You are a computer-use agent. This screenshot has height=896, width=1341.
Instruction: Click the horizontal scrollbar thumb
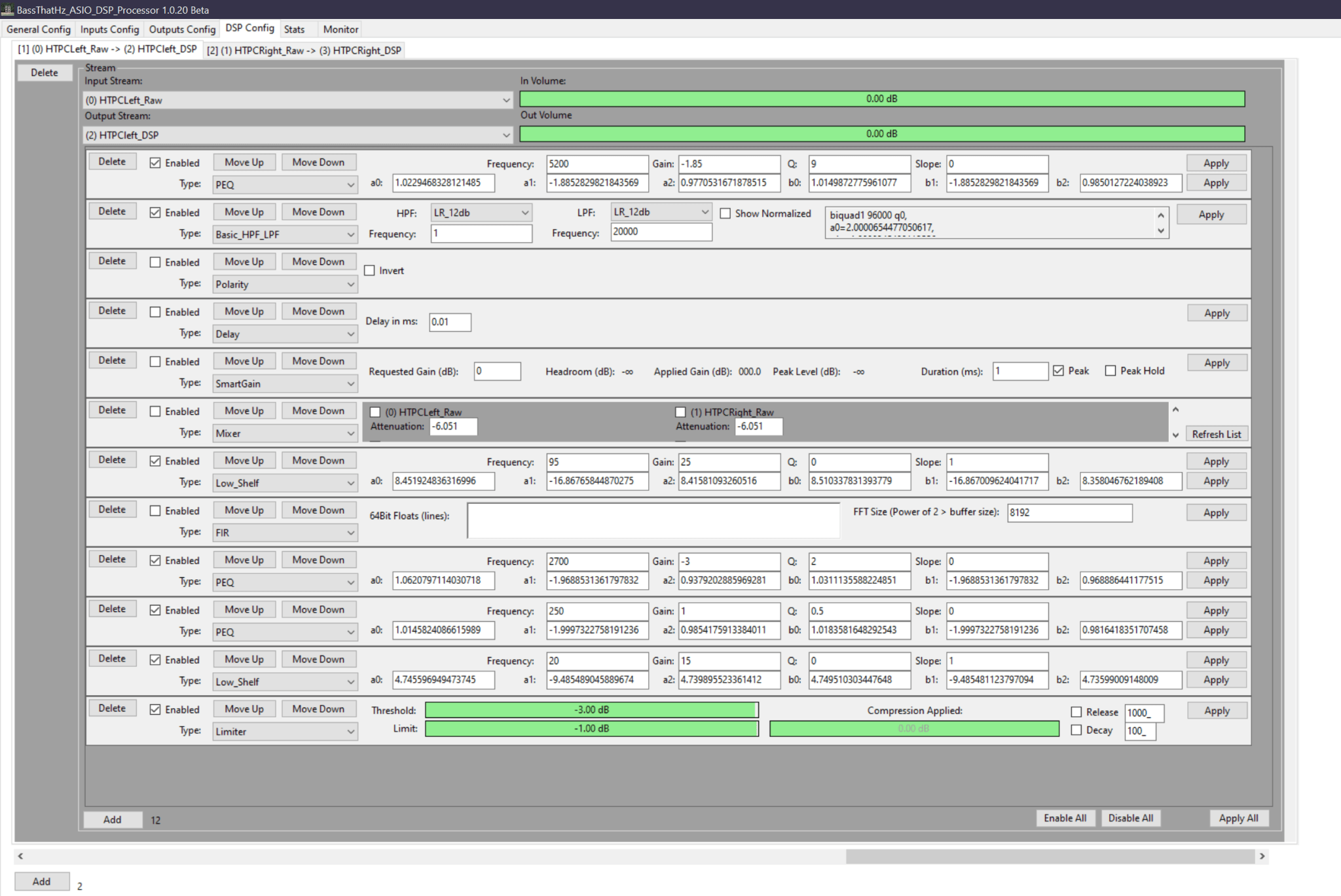(x=1050, y=856)
